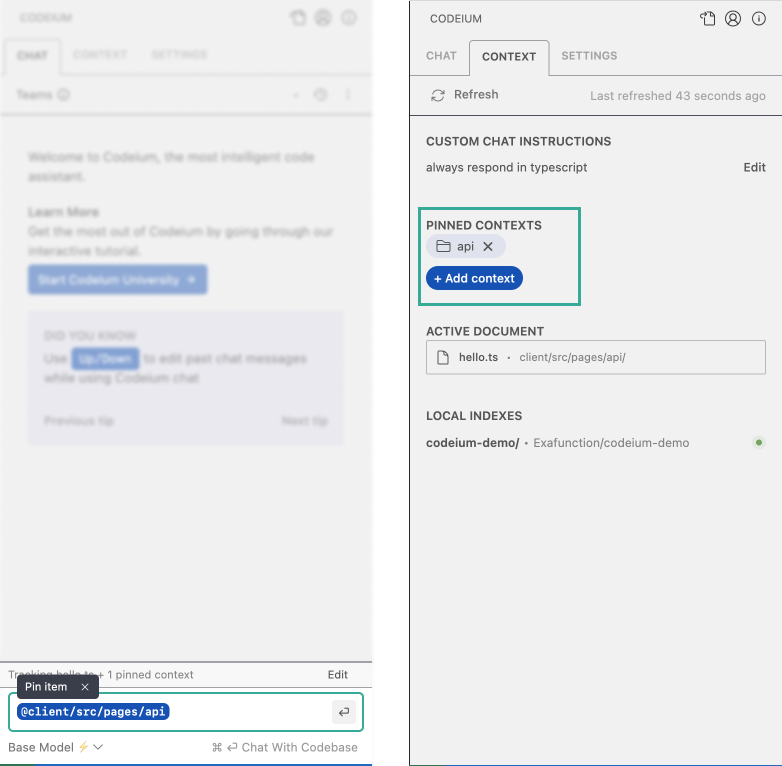Click the new chat icon in right Codeium header
The height and width of the screenshot is (766, 782).
pyautogui.click(x=707, y=19)
